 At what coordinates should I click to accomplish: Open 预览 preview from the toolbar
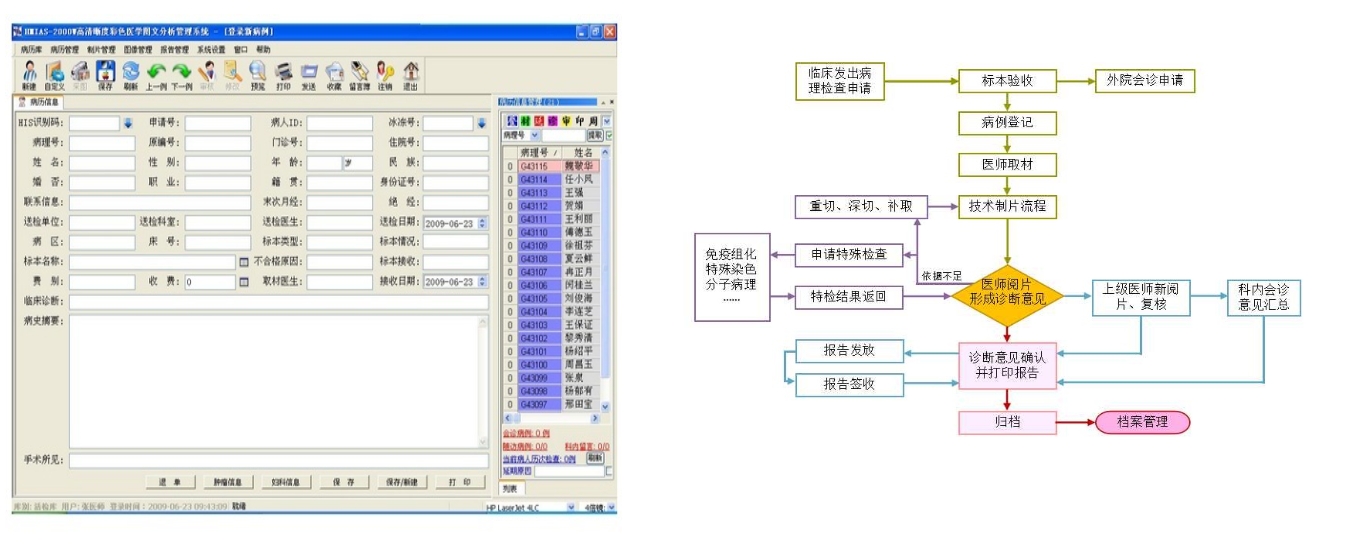pyautogui.click(x=258, y=73)
